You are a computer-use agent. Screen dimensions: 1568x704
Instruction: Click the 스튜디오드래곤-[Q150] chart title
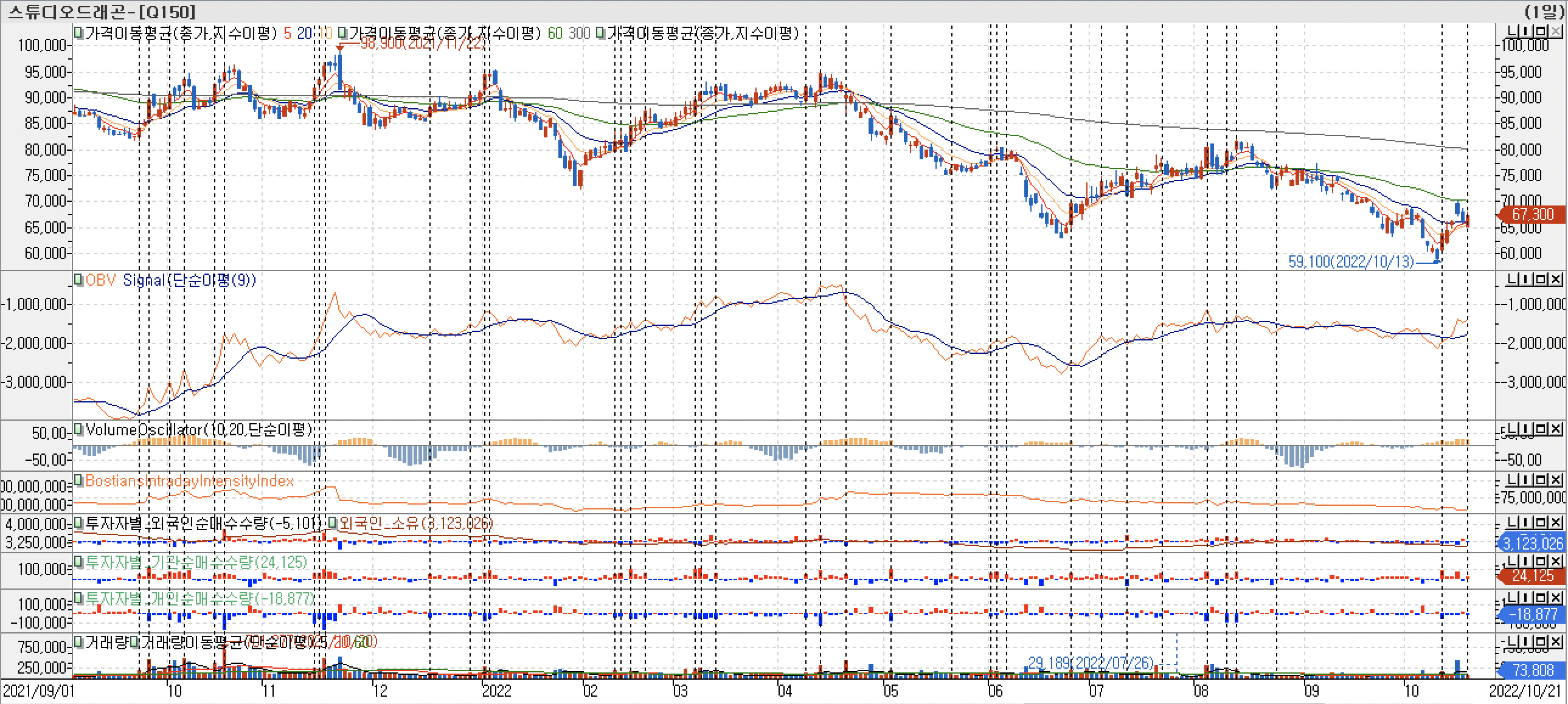[102, 11]
